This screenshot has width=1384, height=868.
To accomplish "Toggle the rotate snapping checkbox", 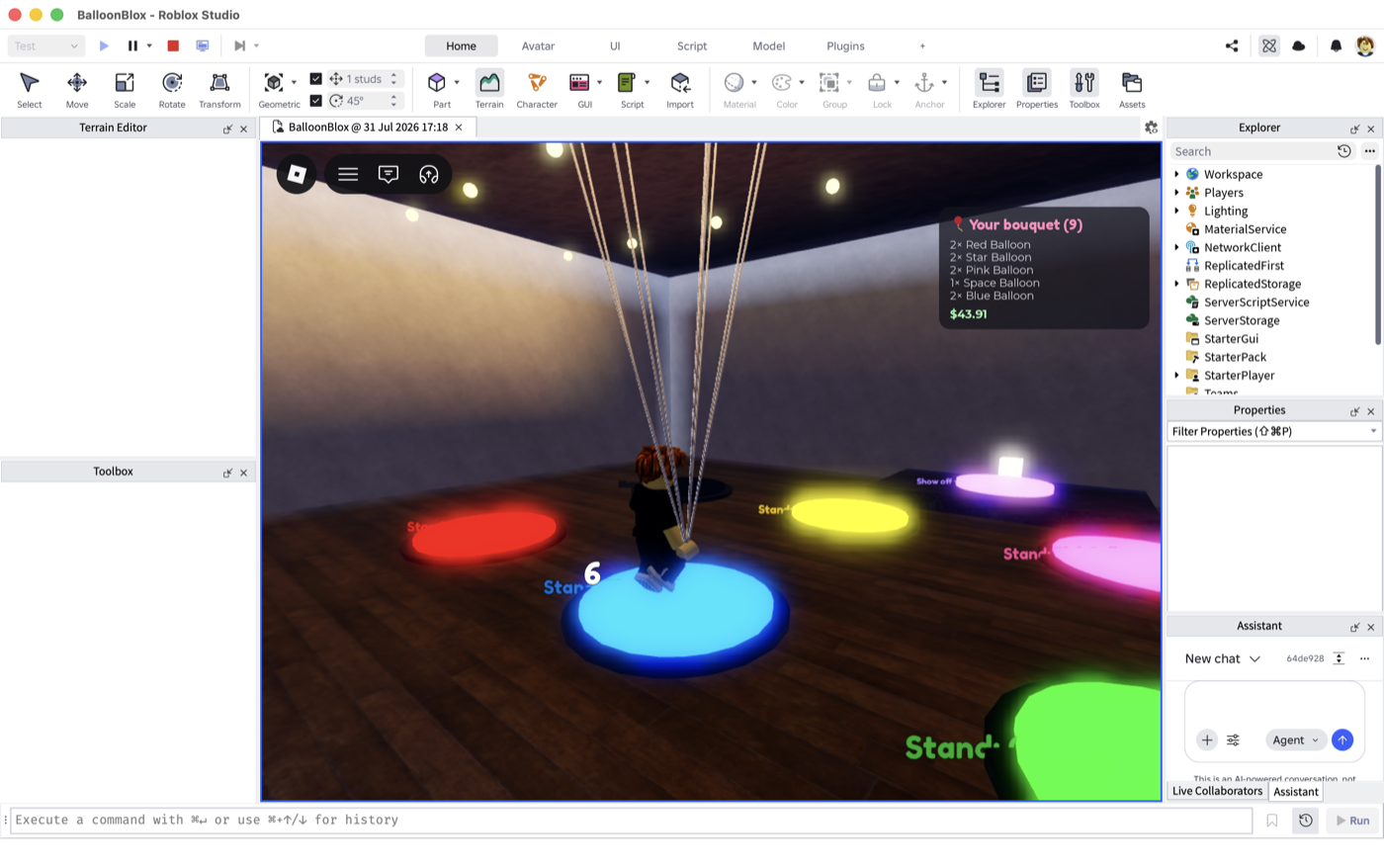I will pos(316,101).
